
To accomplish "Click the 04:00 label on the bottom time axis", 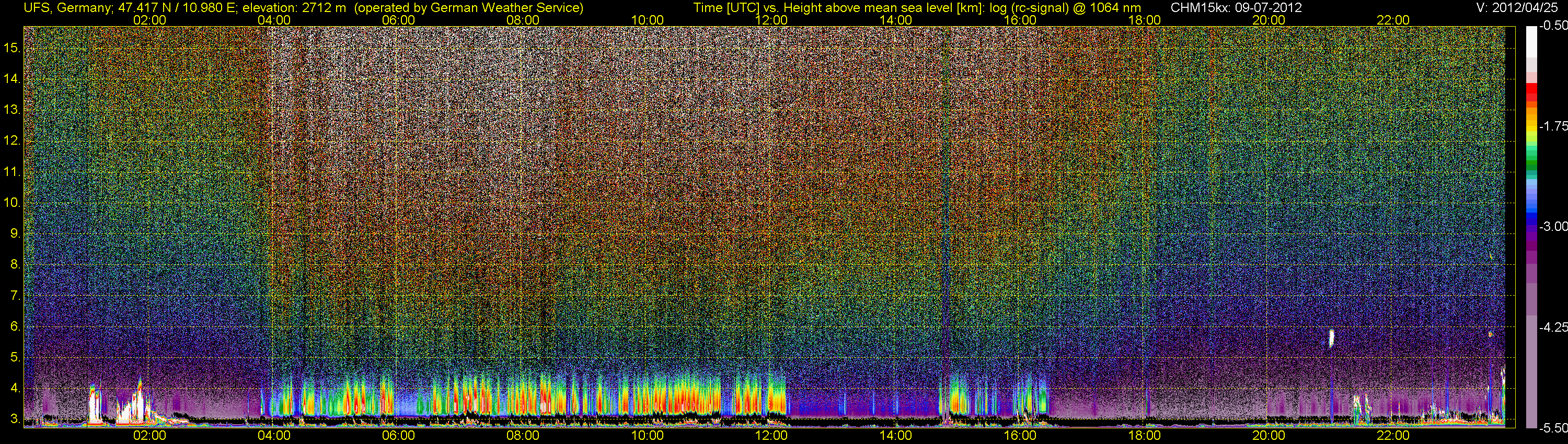I will tap(274, 436).
